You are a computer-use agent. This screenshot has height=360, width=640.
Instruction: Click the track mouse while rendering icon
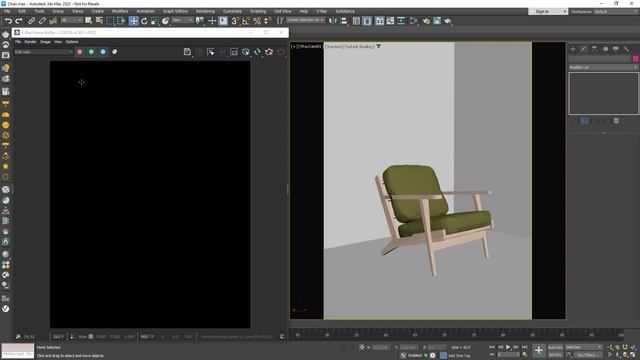[x=211, y=51]
